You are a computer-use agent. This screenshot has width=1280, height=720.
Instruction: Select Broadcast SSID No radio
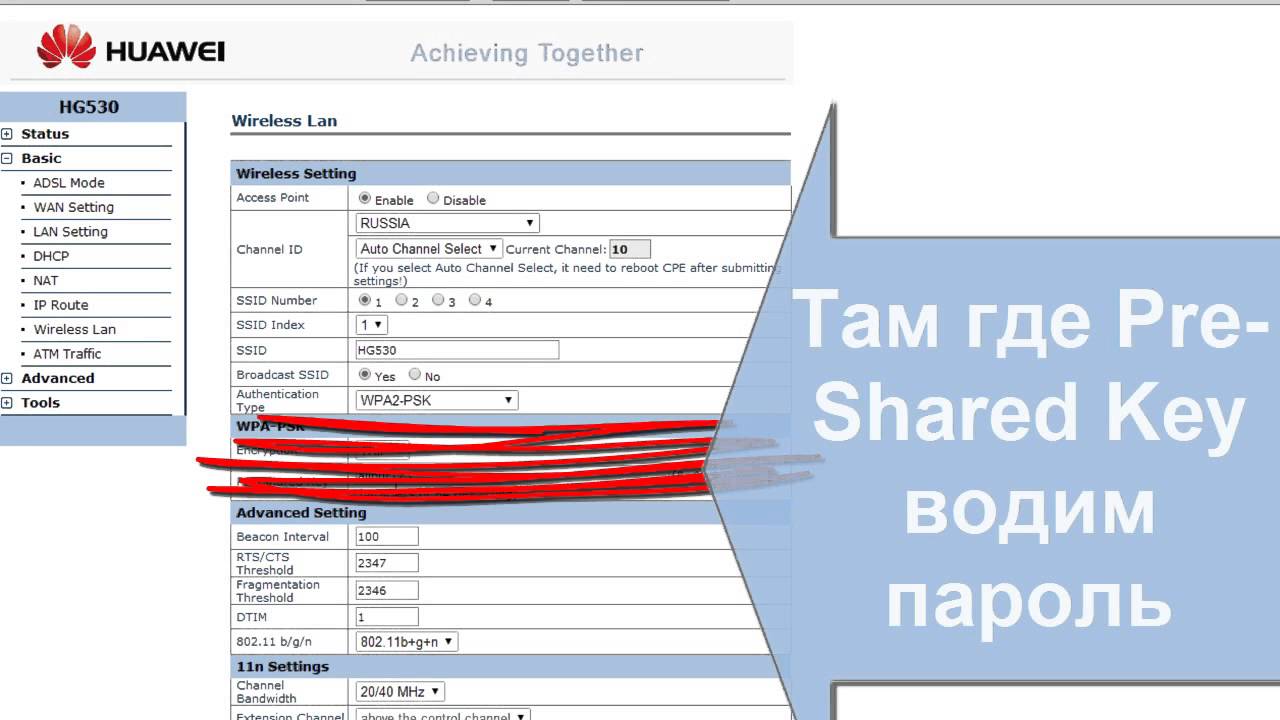click(x=414, y=375)
